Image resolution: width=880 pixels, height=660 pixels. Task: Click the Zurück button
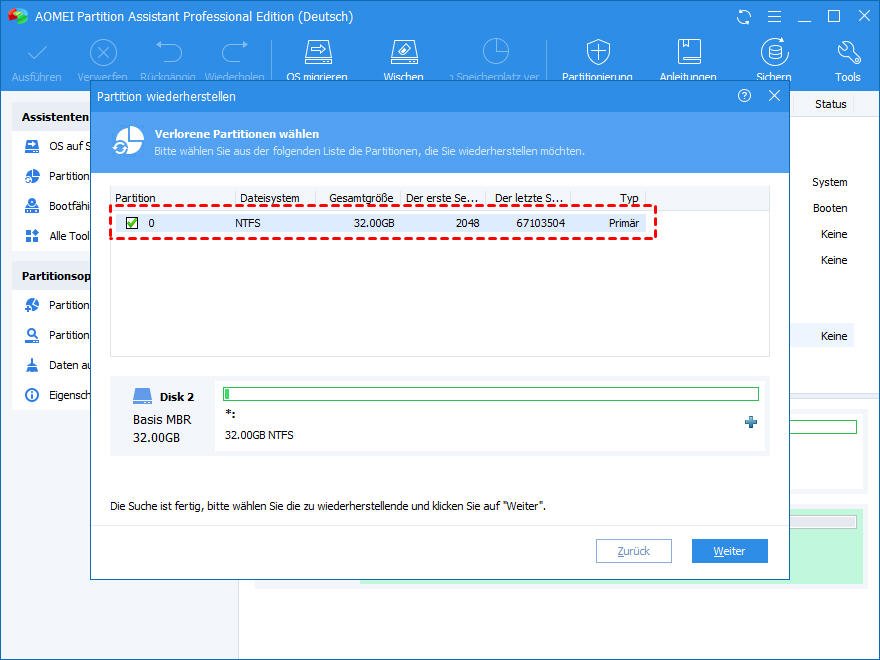(x=634, y=551)
